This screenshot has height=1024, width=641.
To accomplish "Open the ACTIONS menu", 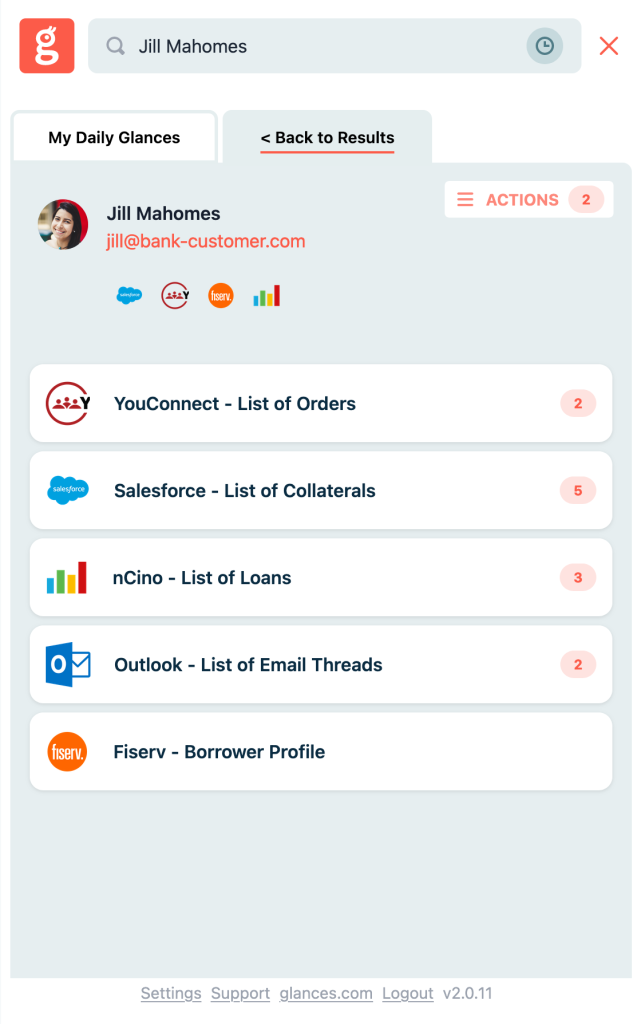I will [x=529, y=199].
